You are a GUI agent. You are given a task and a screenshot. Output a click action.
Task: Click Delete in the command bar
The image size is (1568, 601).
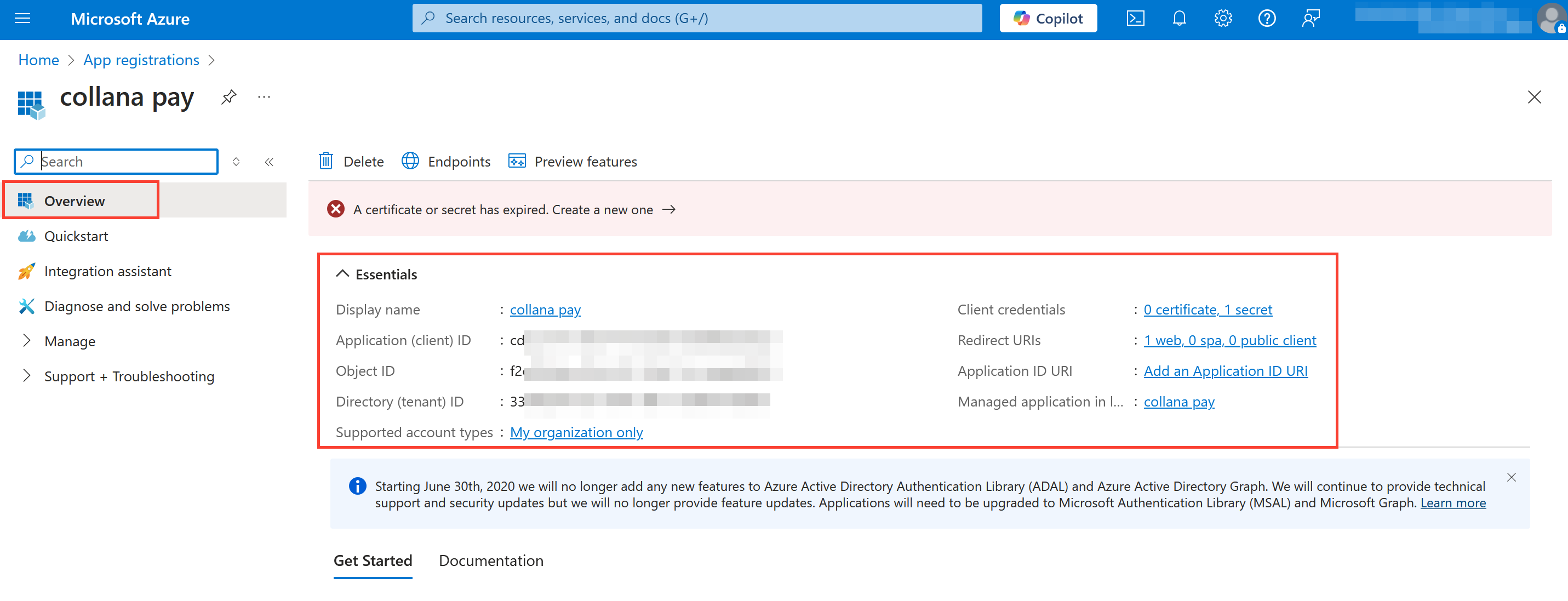[351, 162]
